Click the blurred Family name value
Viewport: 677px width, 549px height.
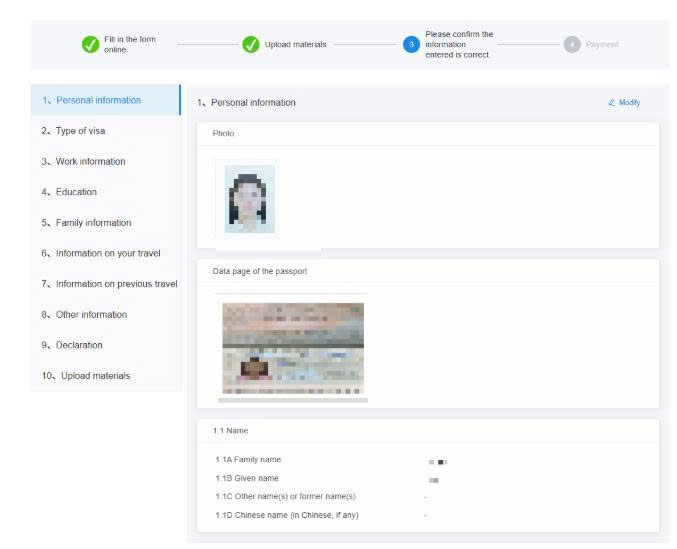(x=438, y=462)
